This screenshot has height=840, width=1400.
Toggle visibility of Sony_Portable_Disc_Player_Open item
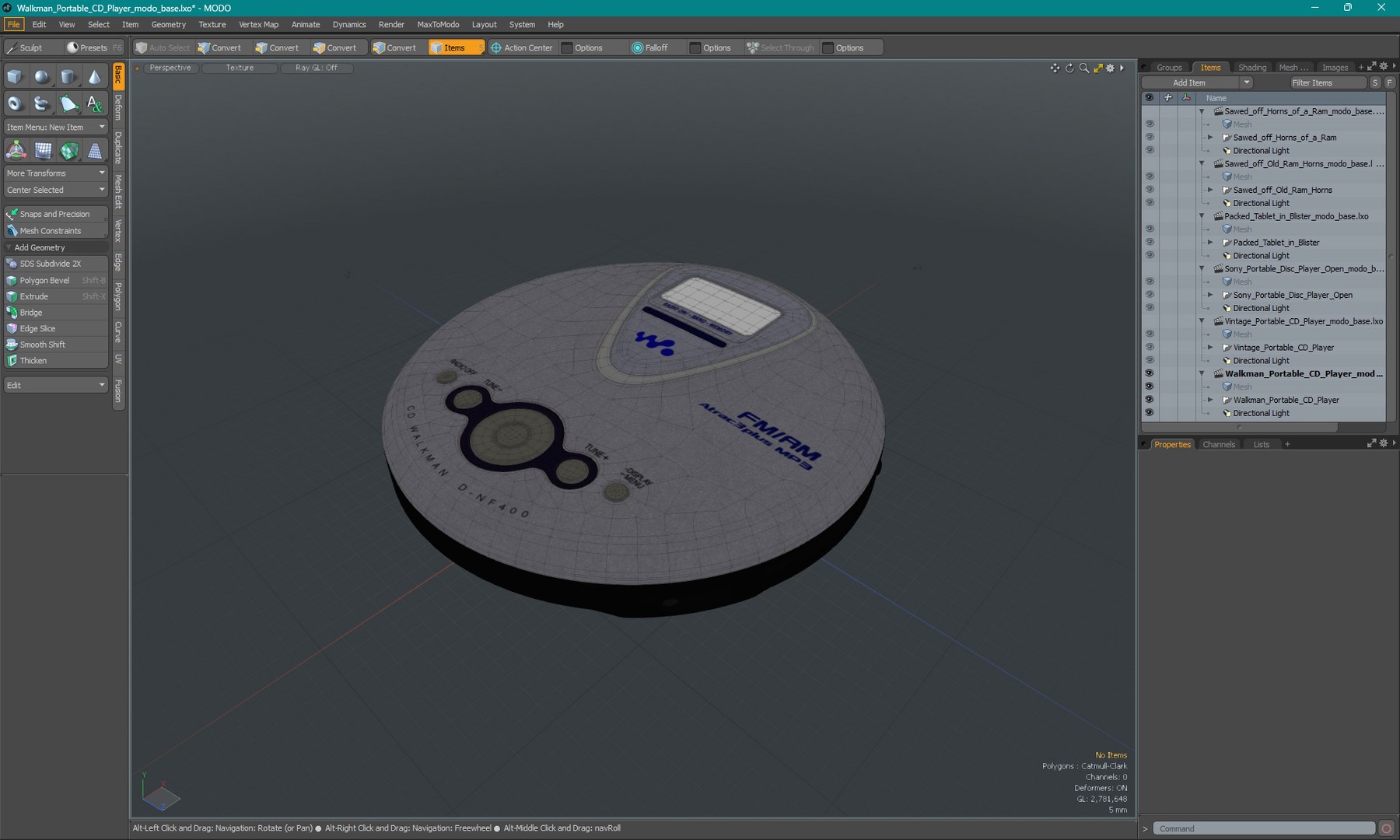click(x=1150, y=295)
